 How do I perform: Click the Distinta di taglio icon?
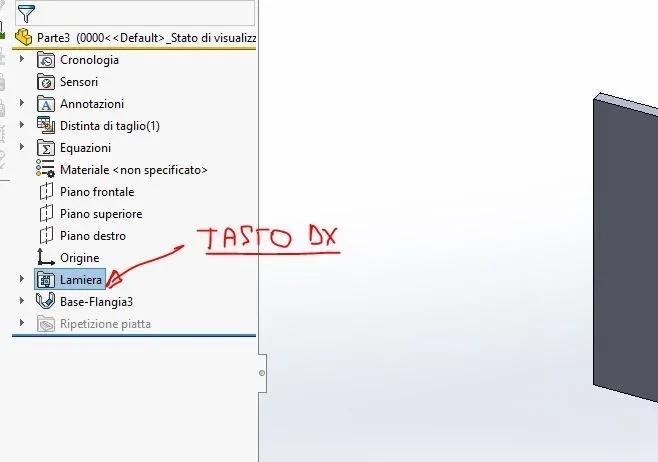(46, 125)
